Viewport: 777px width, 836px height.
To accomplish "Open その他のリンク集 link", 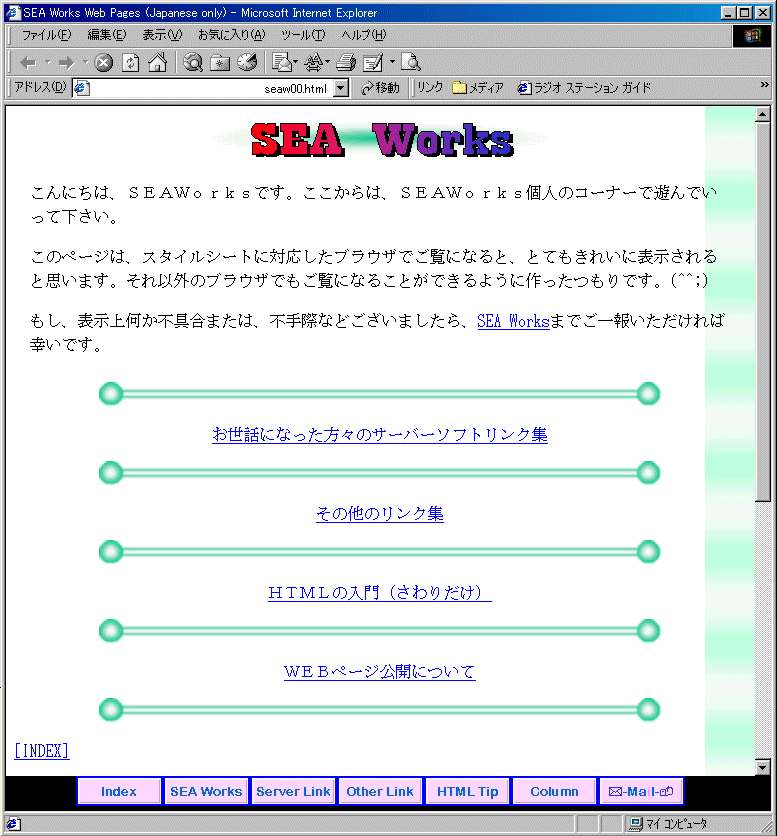I will (380, 513).
